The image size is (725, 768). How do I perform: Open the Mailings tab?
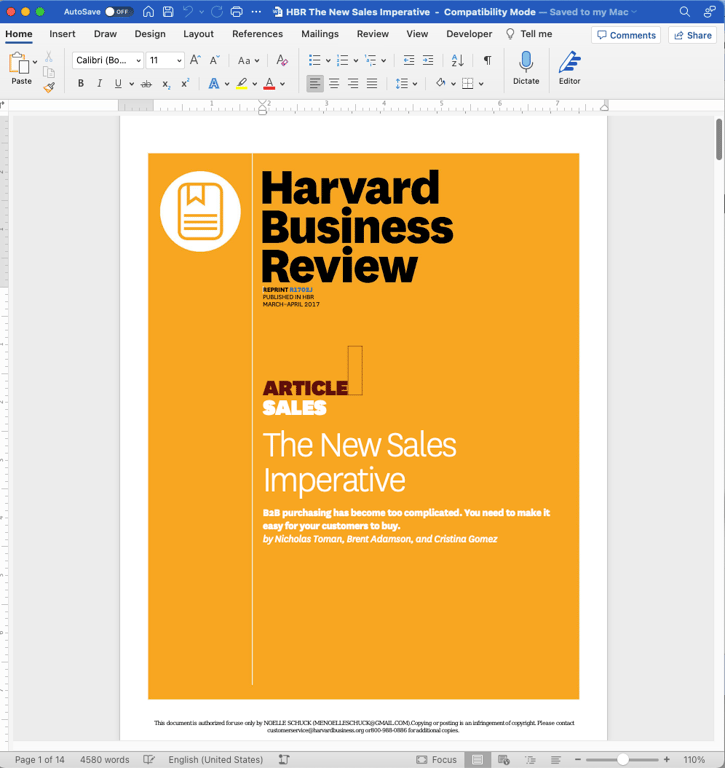pos(320,34)
